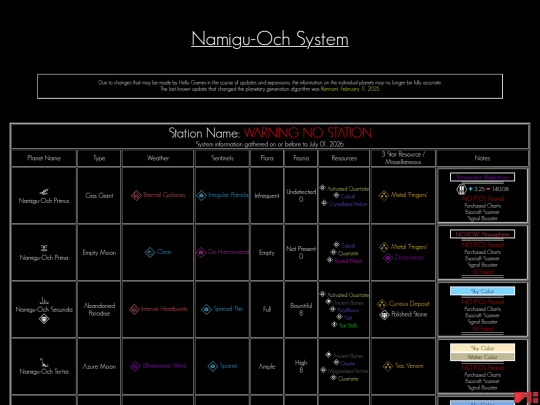Click the De-Harmonized sentinel icon
540x405 pixels.
201,252
